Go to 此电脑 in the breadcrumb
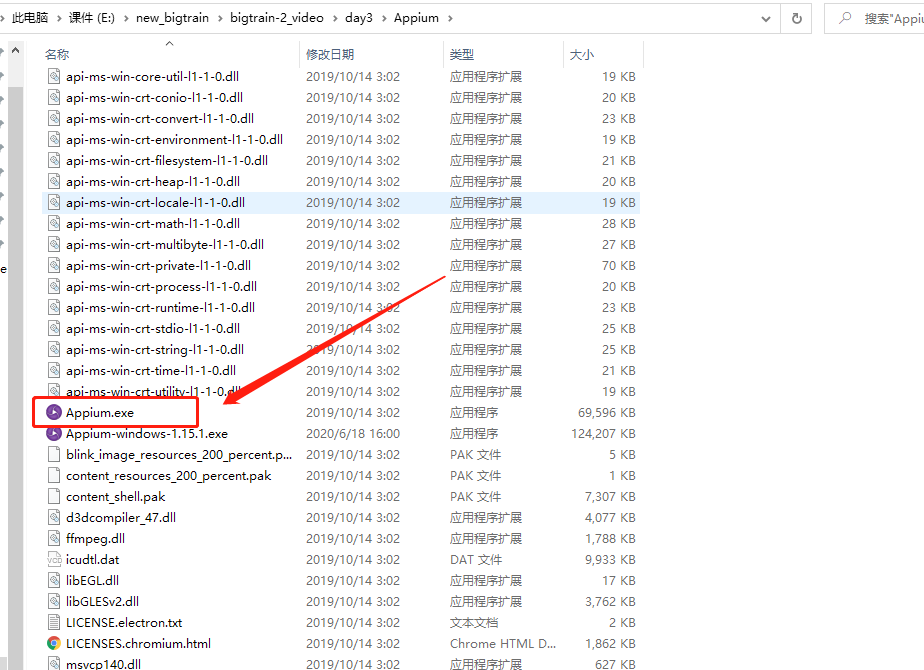924x670 pixels. click(x=29, y=18)
